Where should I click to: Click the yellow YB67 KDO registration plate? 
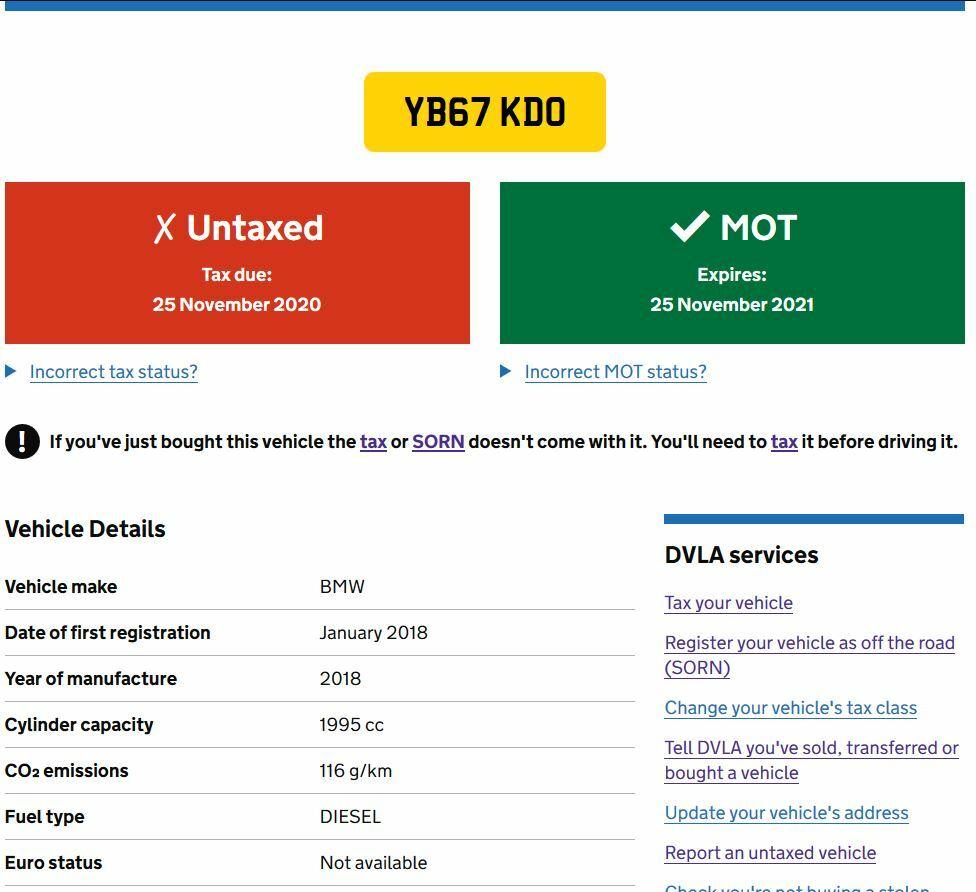[x=484, y=112]
